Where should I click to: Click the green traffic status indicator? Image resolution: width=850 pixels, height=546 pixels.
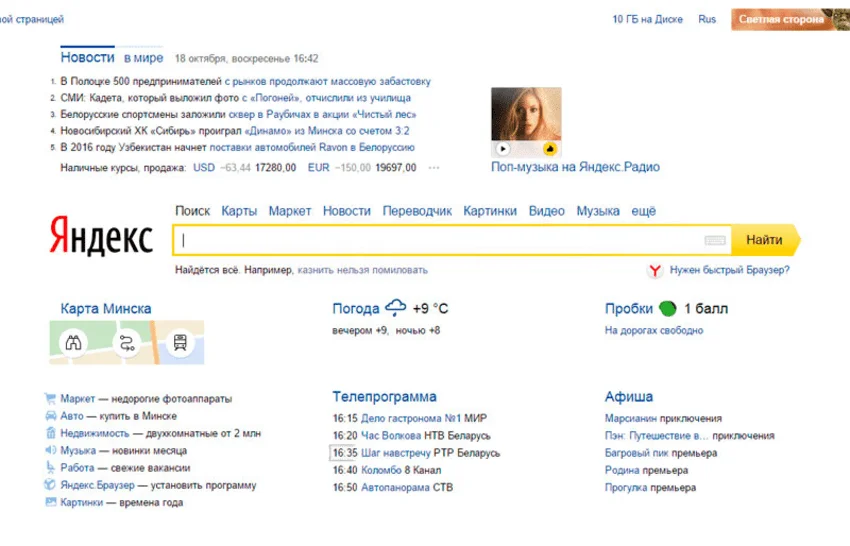pos(668,309)
